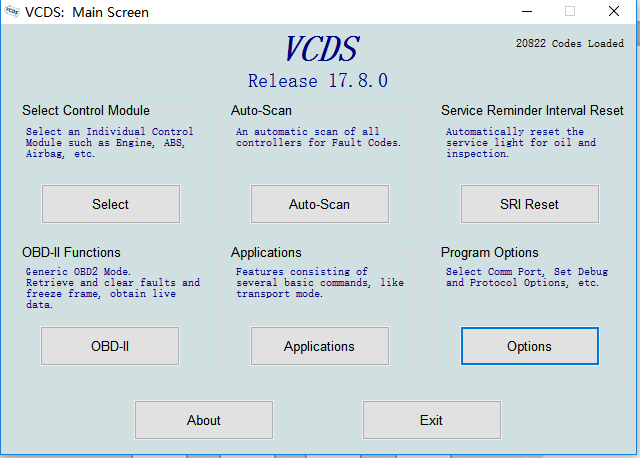Exit VCDS with the Exit button
640x458 pixels.
(x=432, y=420)
